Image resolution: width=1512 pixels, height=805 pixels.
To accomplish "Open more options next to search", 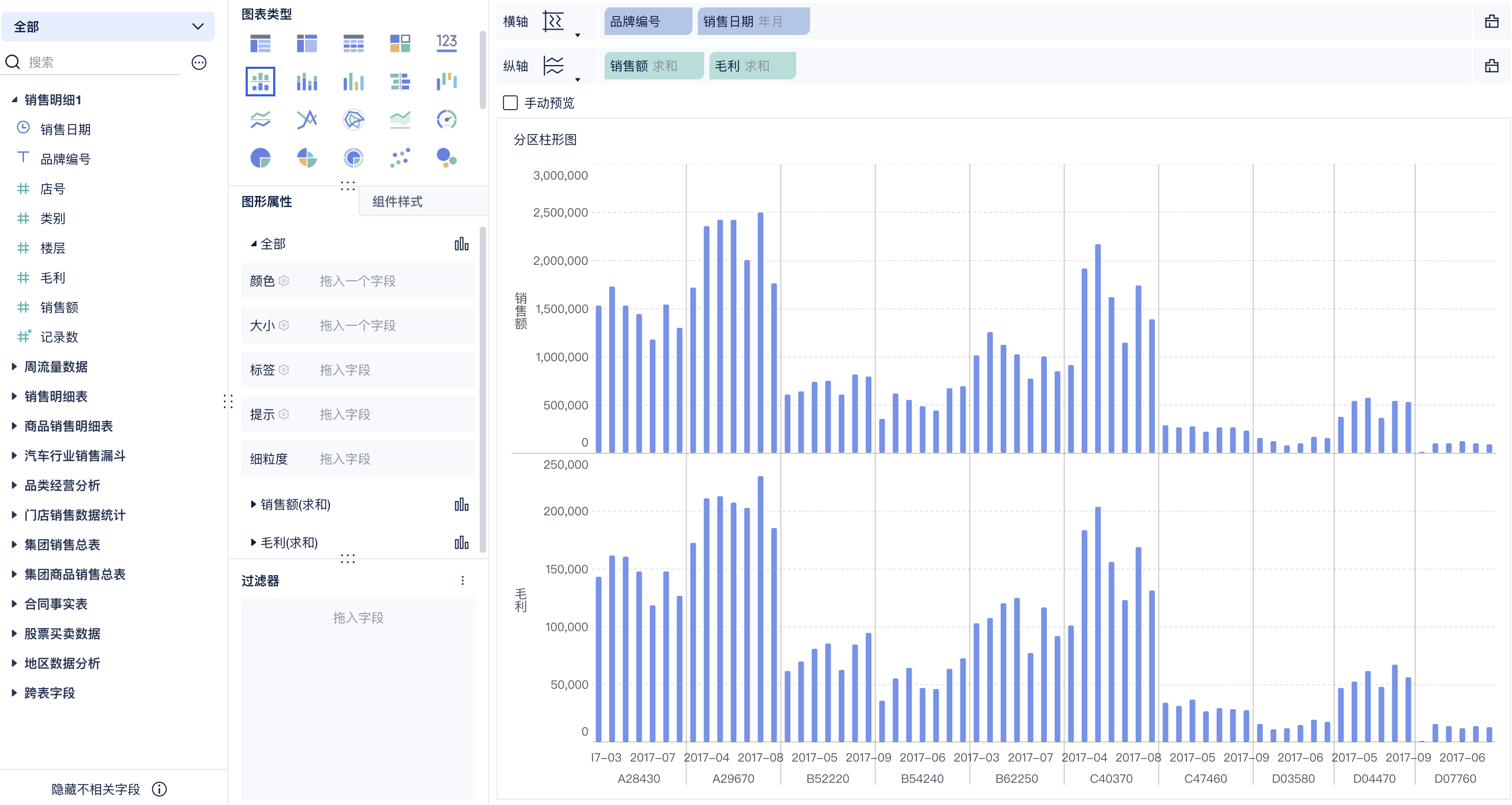I will 199,62.
